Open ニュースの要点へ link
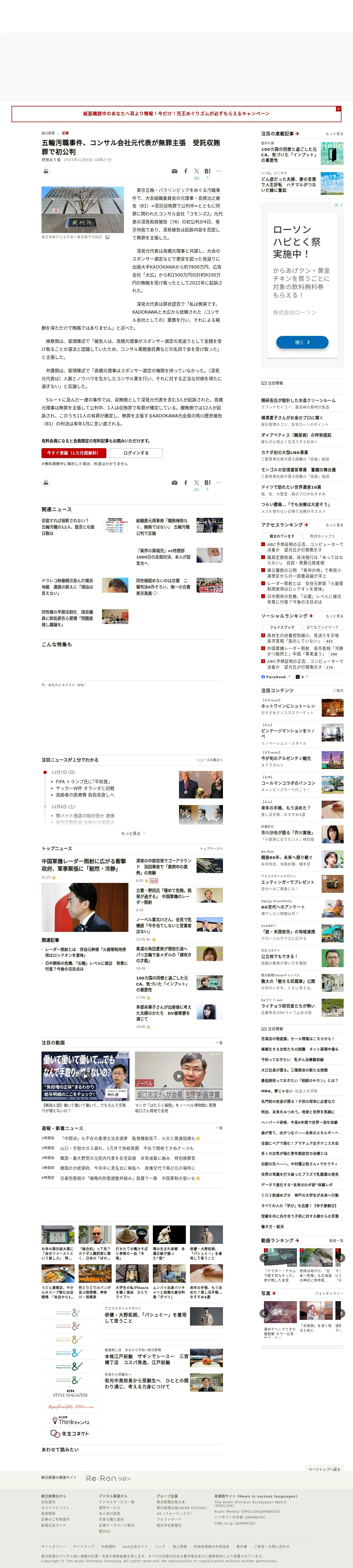 click(209, 760)
